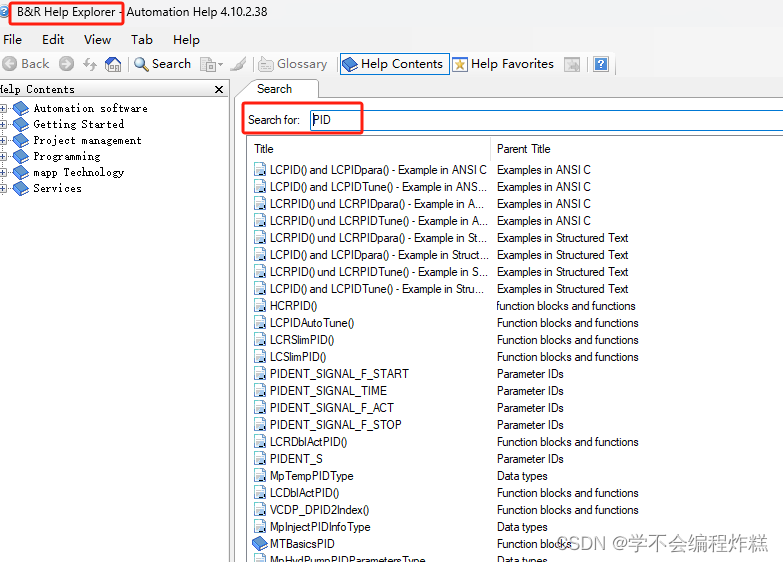This screenshot has height=562, width=783.
Task: Select the Services book icon
Action: [x=21, y=188]
